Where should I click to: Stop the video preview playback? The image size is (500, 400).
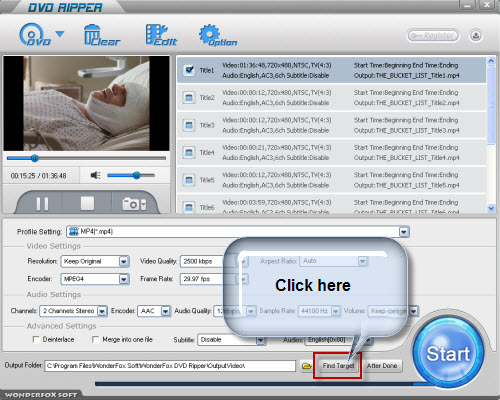point(87,203)
